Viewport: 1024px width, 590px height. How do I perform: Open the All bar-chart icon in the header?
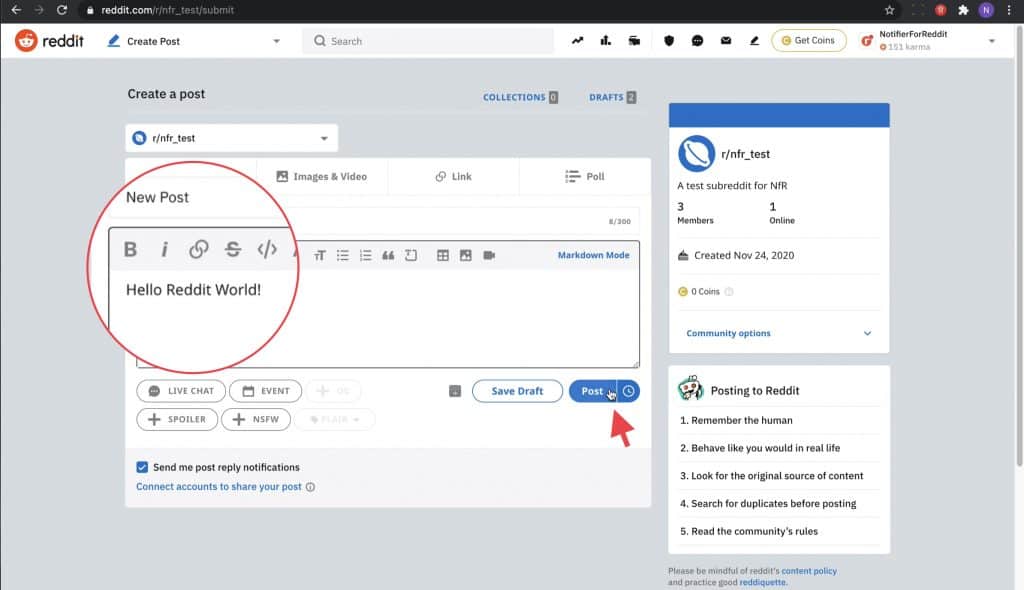tap(606, 41)
